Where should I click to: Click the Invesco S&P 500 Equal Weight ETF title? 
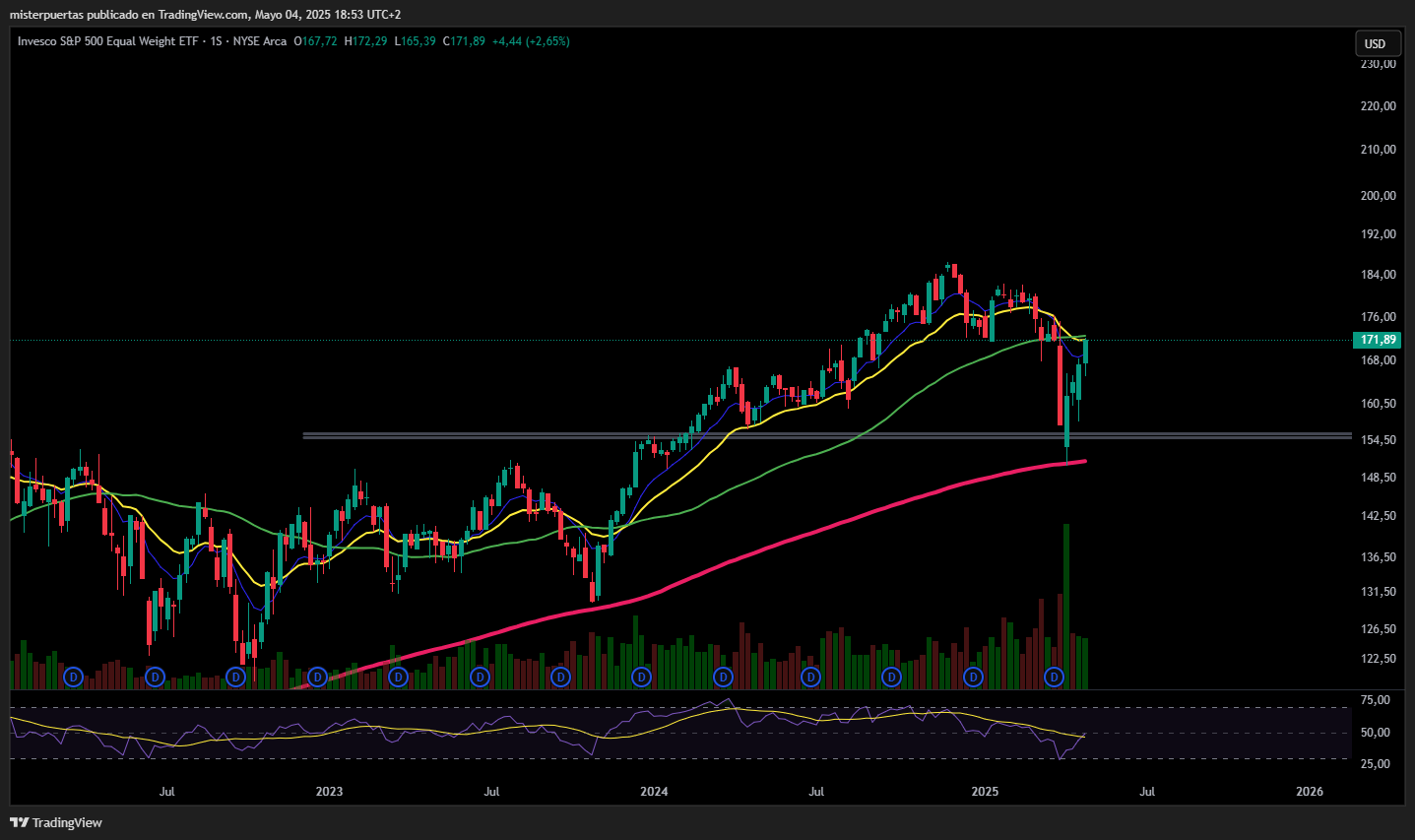click(108, 41)
